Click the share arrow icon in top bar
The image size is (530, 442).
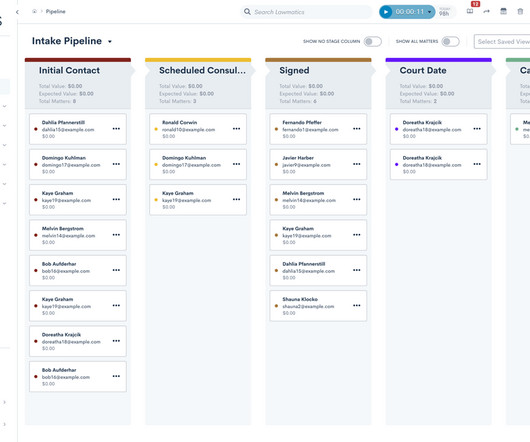[x=486, y=11]
